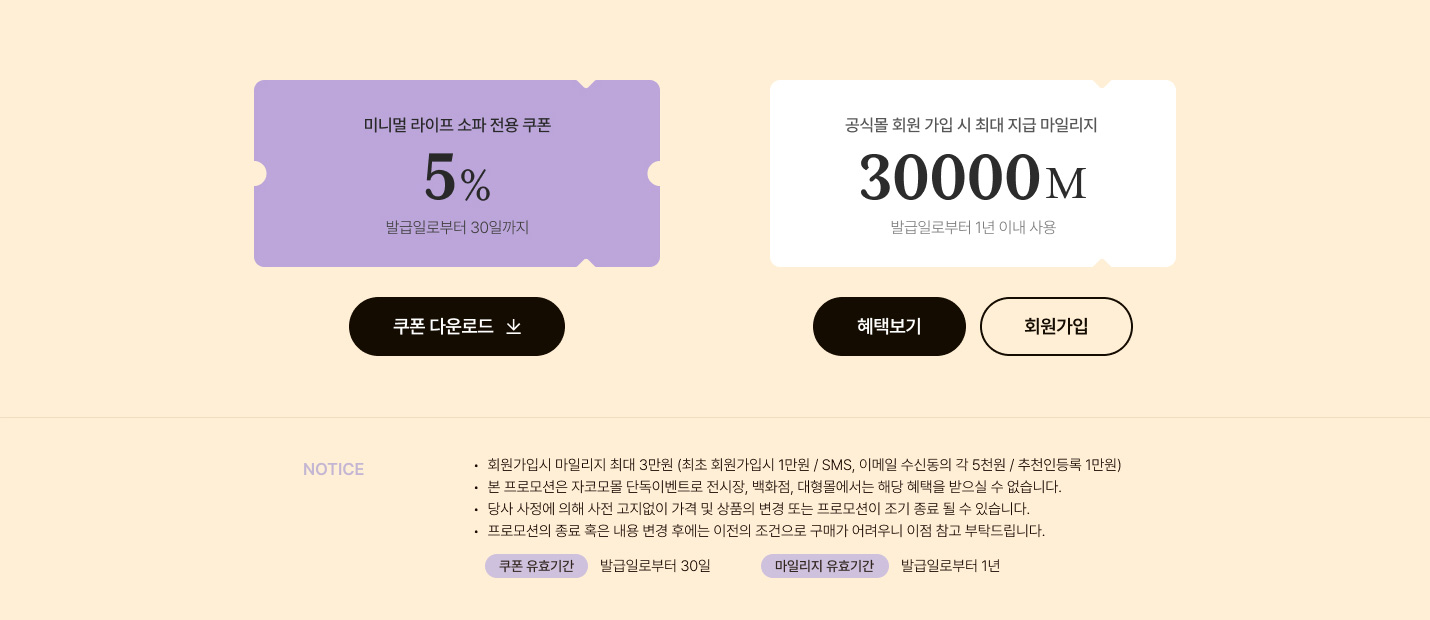Open the 혜택보기 benefits button
Screen dimensions: 1430x620
889,326
